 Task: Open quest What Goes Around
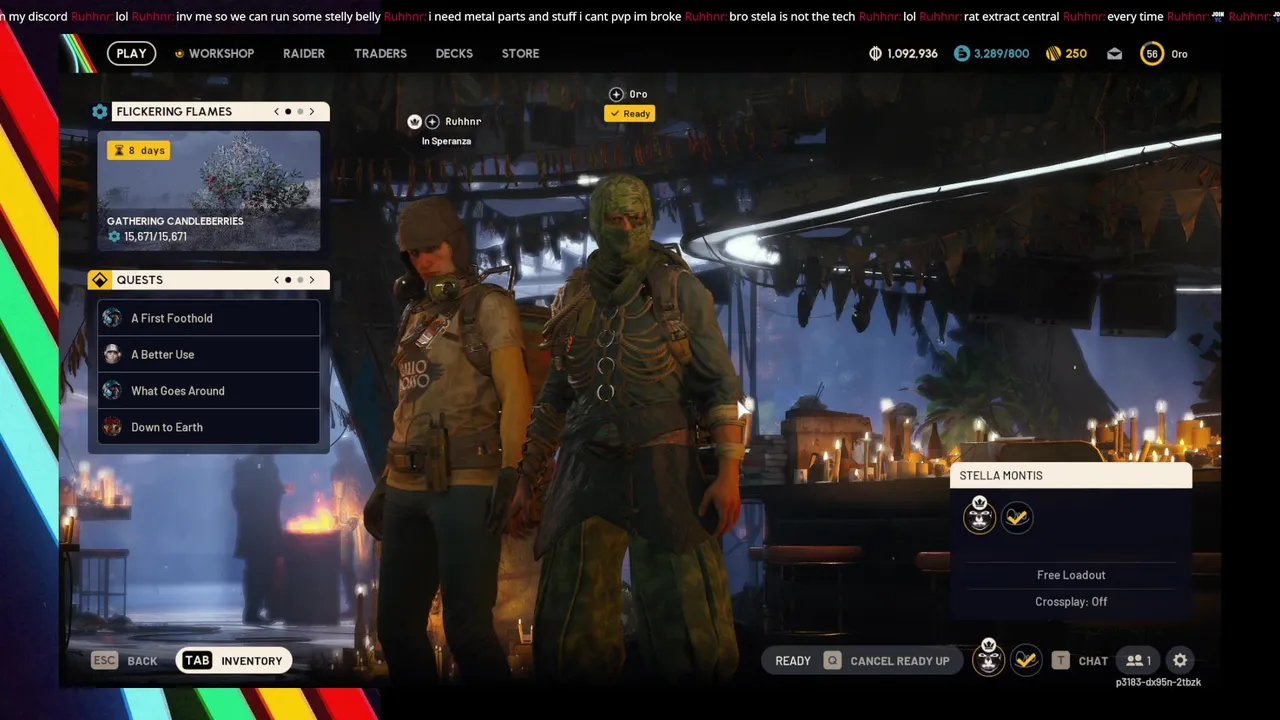209,391
